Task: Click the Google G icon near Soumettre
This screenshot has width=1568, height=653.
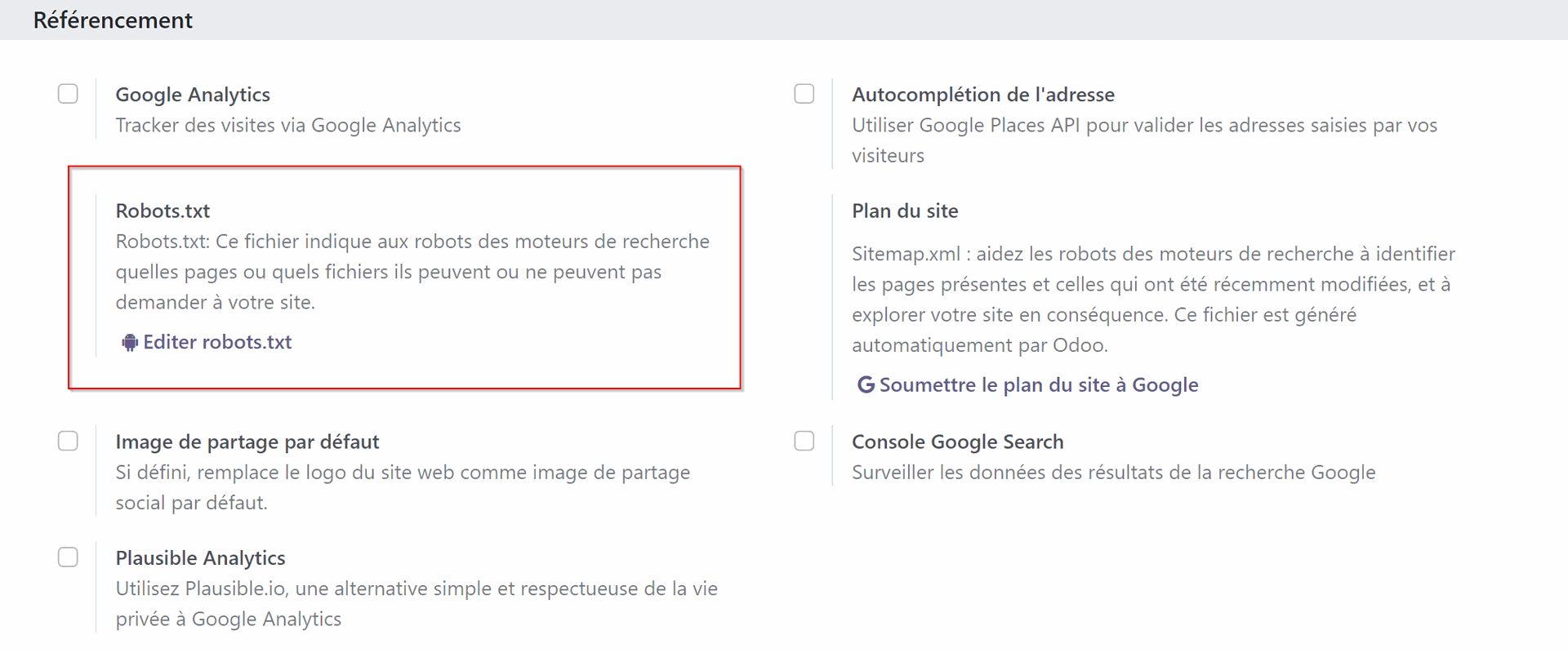Action: click(x=866, y=384)
